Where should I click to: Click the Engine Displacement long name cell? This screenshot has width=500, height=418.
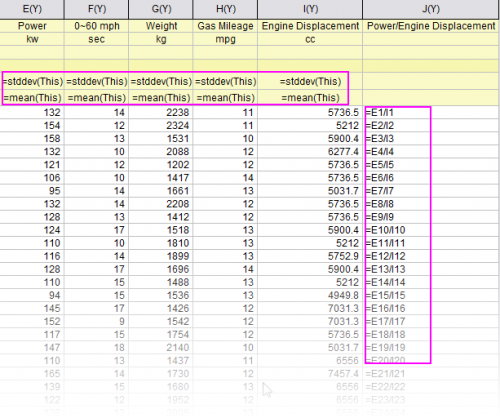[x=310, y=26]
